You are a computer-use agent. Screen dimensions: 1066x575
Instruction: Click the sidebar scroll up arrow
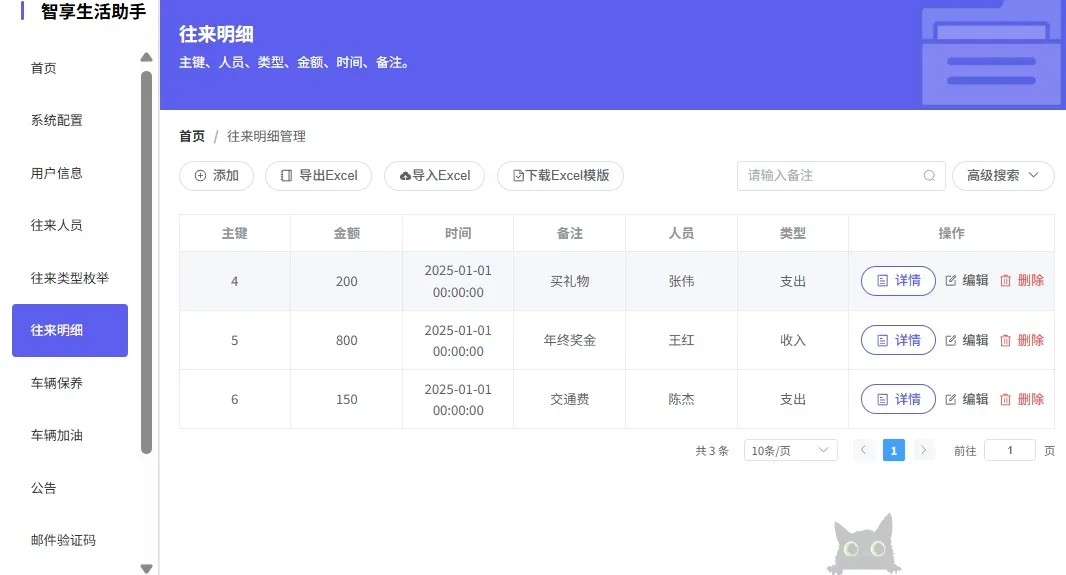146,57
